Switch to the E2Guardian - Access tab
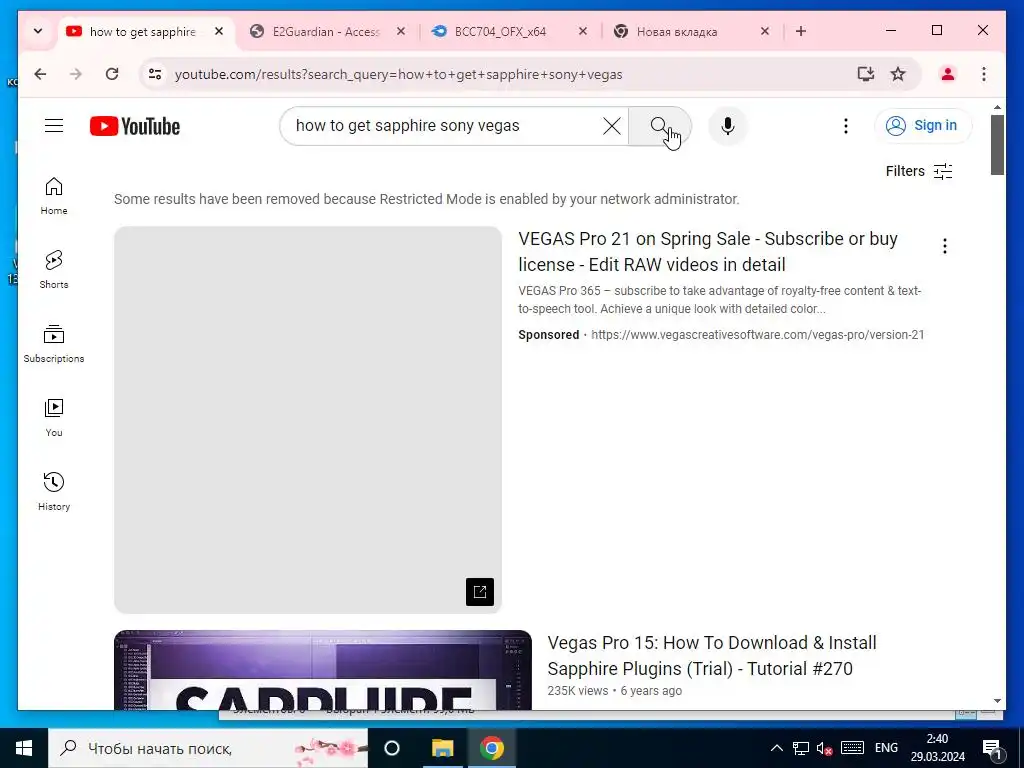 [325, 31]
